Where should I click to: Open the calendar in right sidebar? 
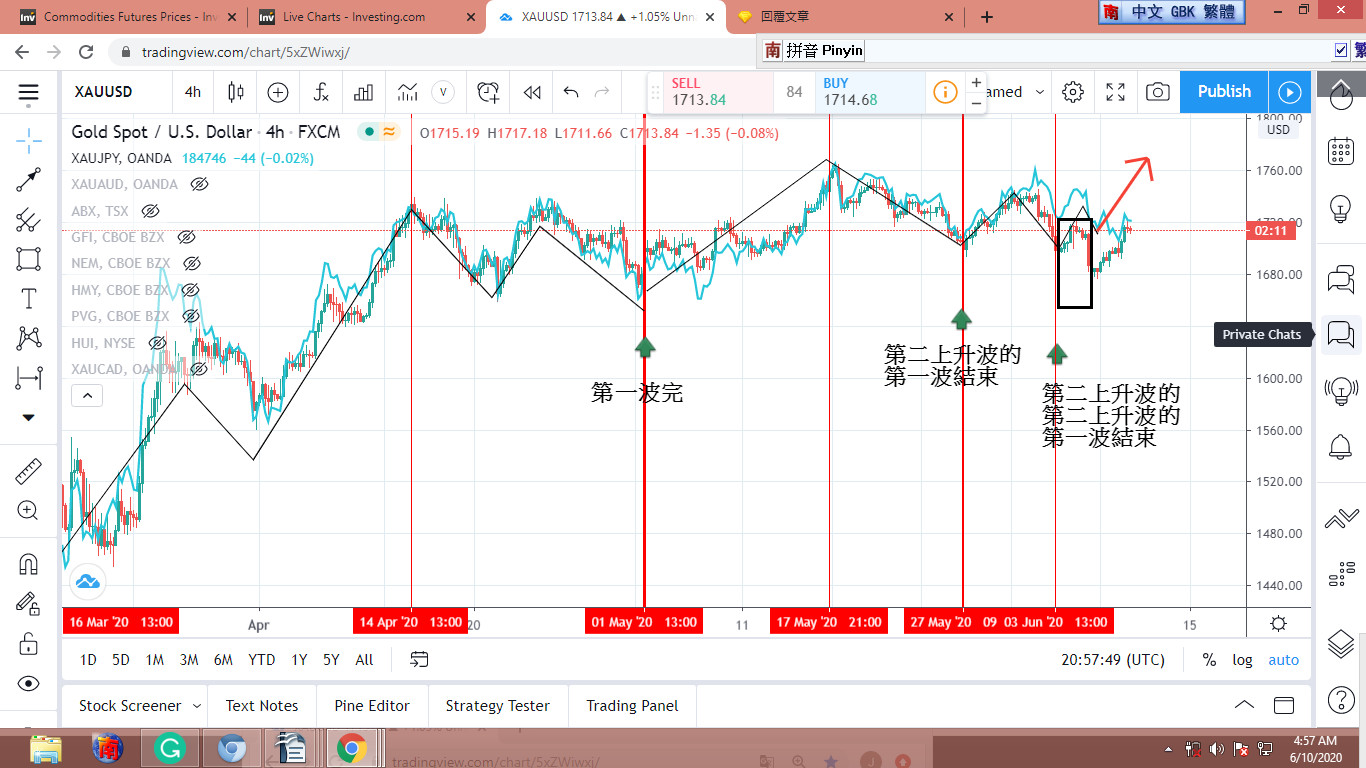pos(1341,152)
